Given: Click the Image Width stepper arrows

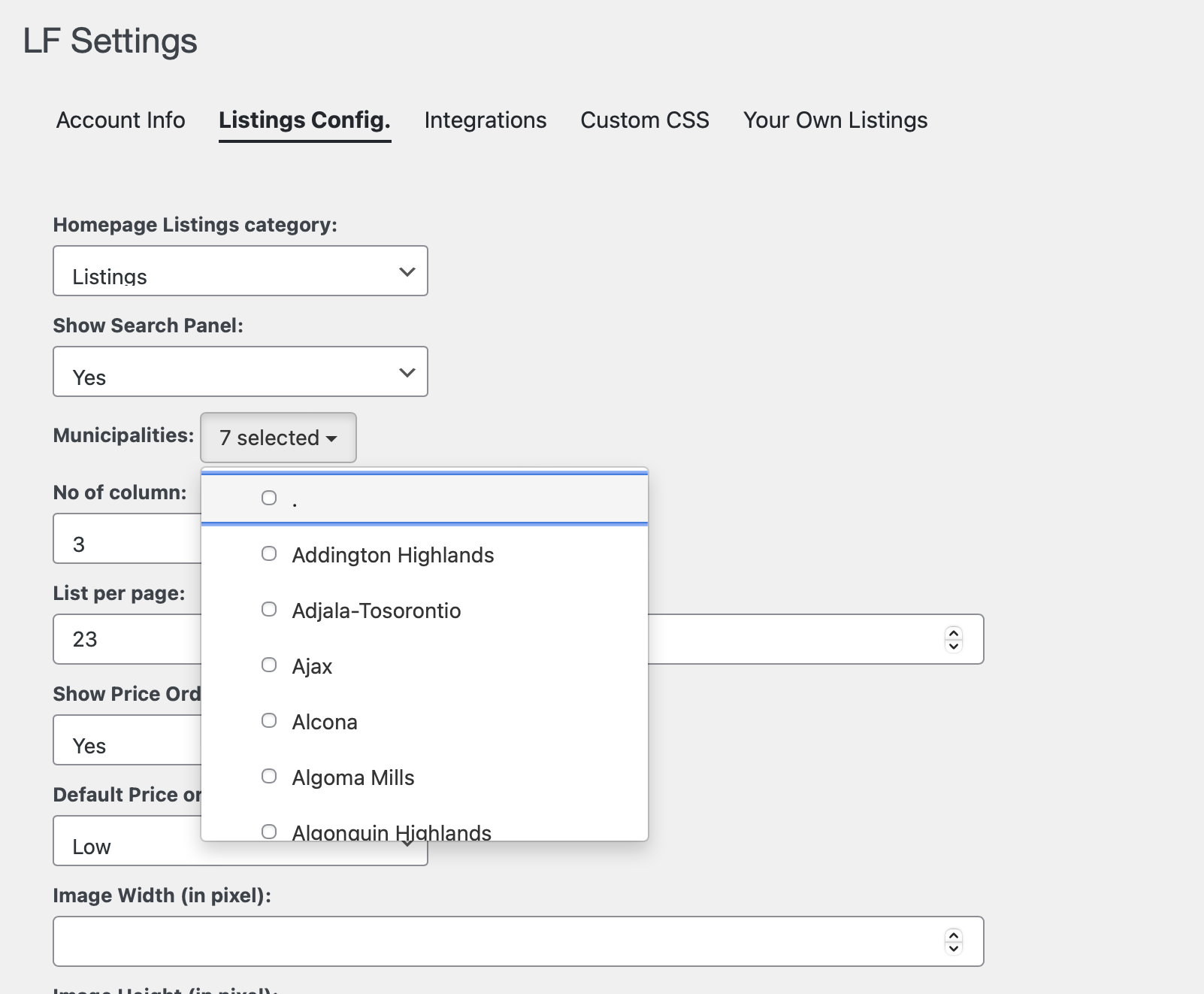Looking at the screenshot, I should [954, 941].
